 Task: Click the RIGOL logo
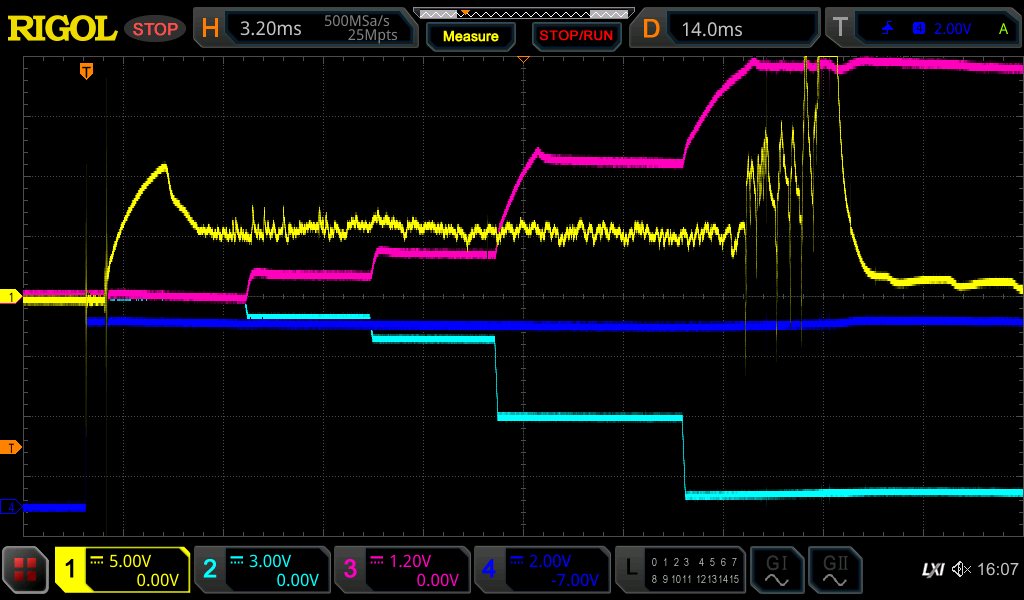(x=62, y=29)
